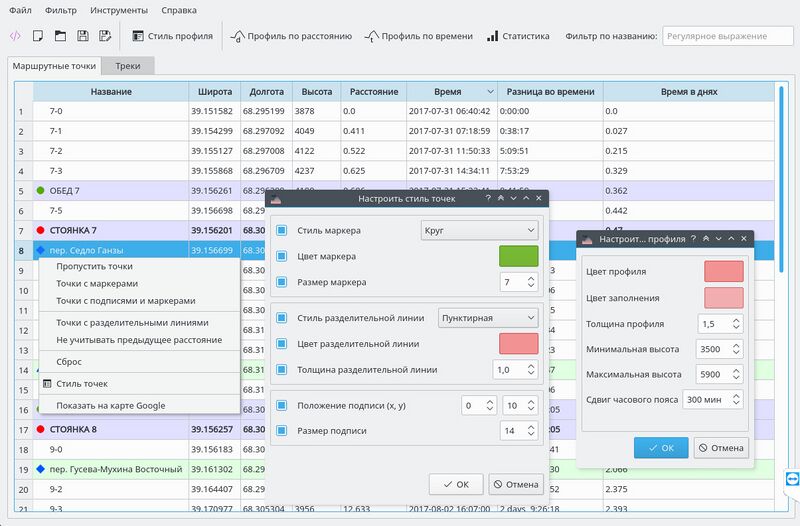The image size is (800, 526).
Task: Uncheck the Размер подписи checkbox
Action: (282, 431)
